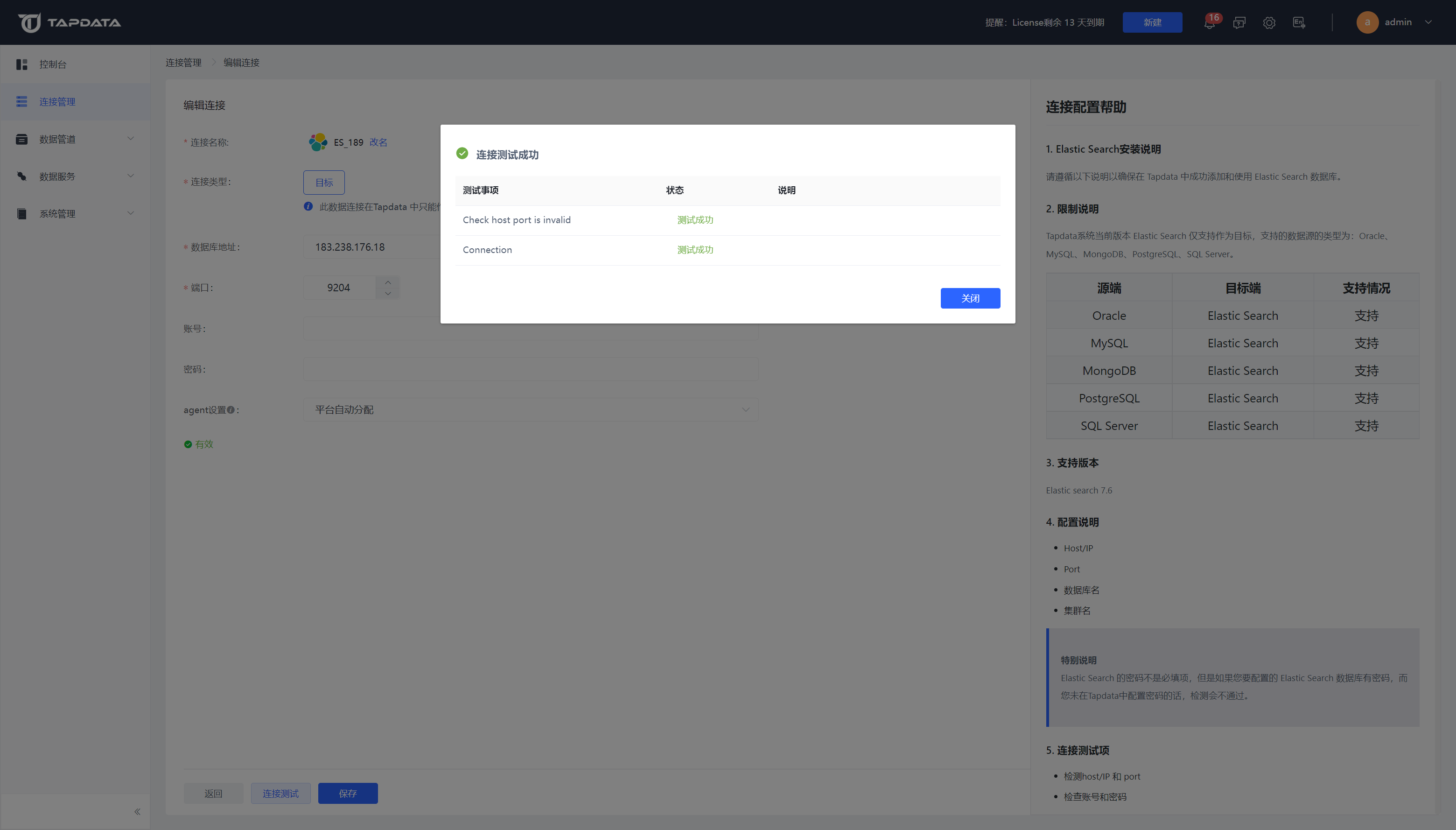Increase the port number with up arrow
The image size is (1456, 830).
pos(387,282)
